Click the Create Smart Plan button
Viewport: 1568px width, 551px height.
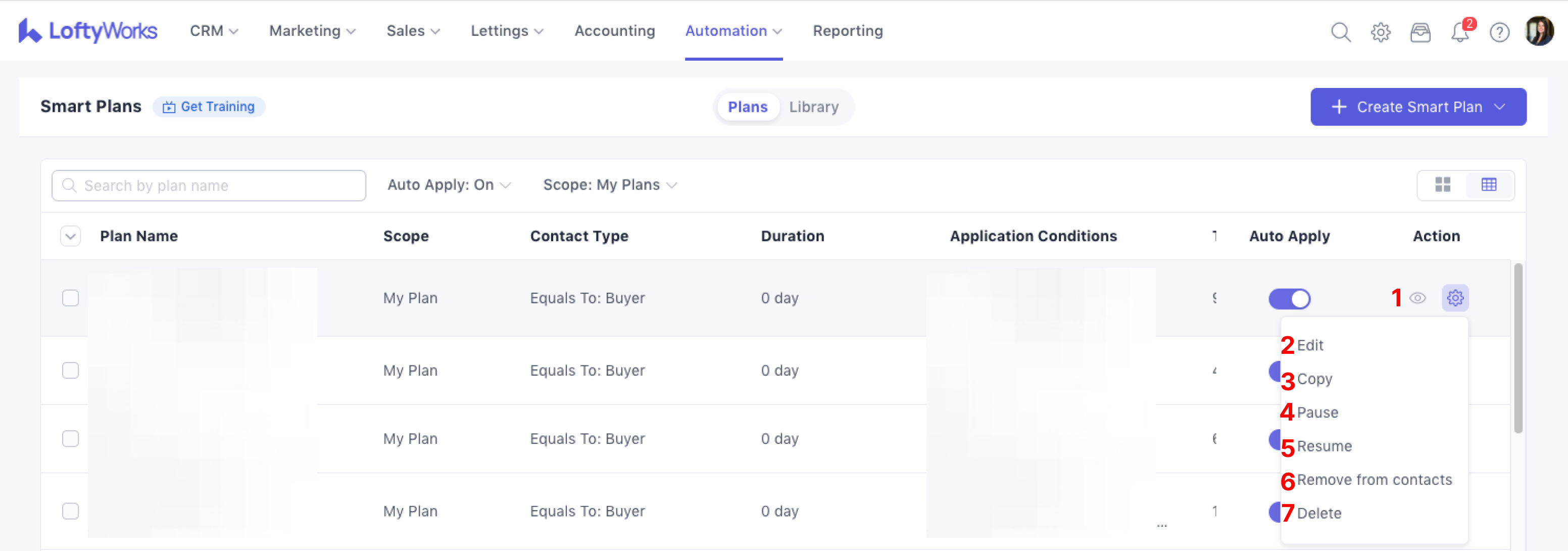point(1417,107)
